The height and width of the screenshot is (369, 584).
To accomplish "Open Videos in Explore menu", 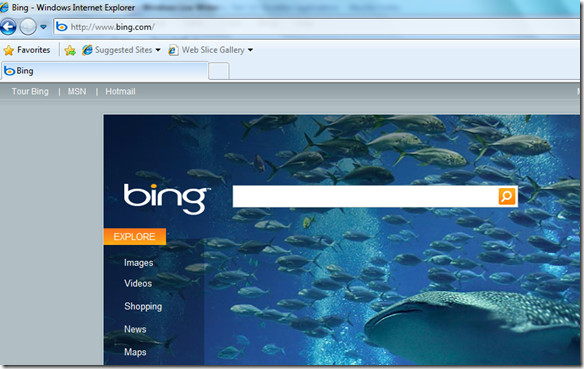I will coord(138,284).
